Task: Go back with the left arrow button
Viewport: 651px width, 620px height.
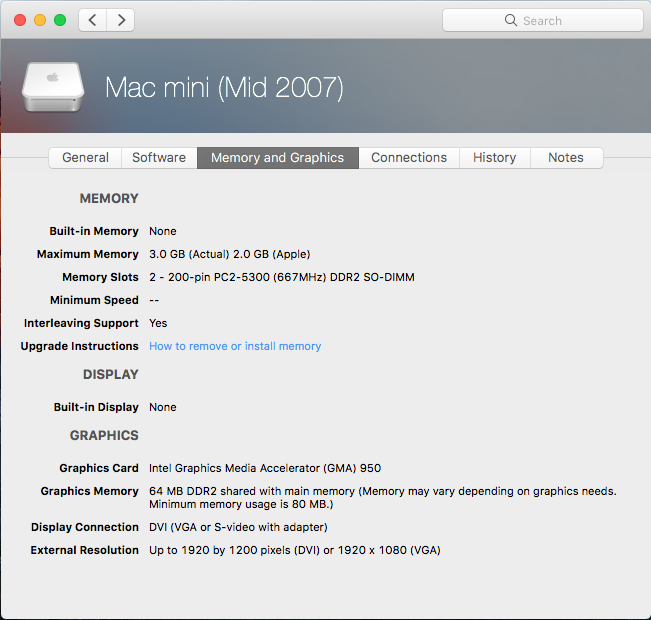Action: tap(93, 20)
